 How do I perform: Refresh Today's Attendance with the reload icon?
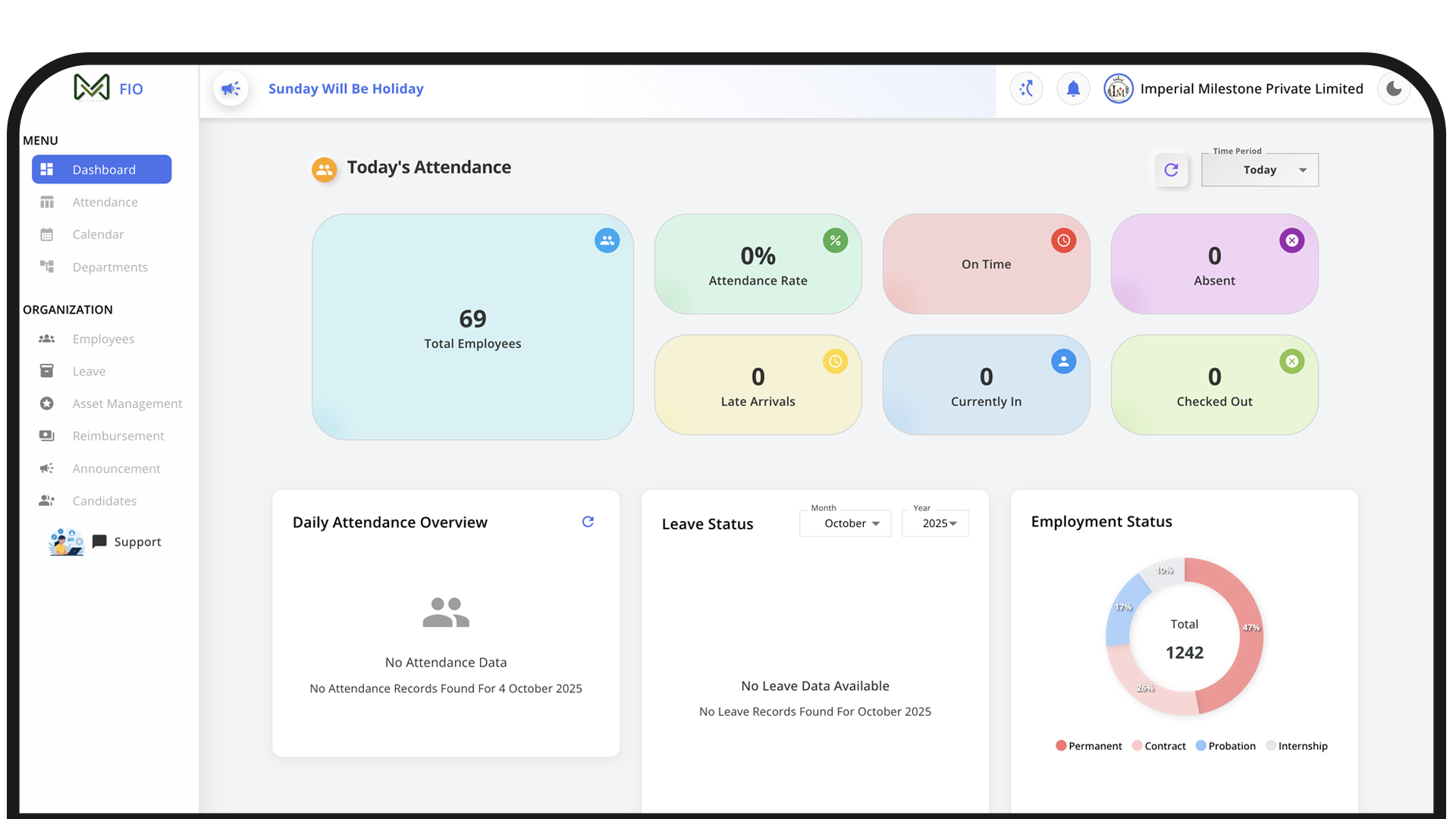[1171, 170]
